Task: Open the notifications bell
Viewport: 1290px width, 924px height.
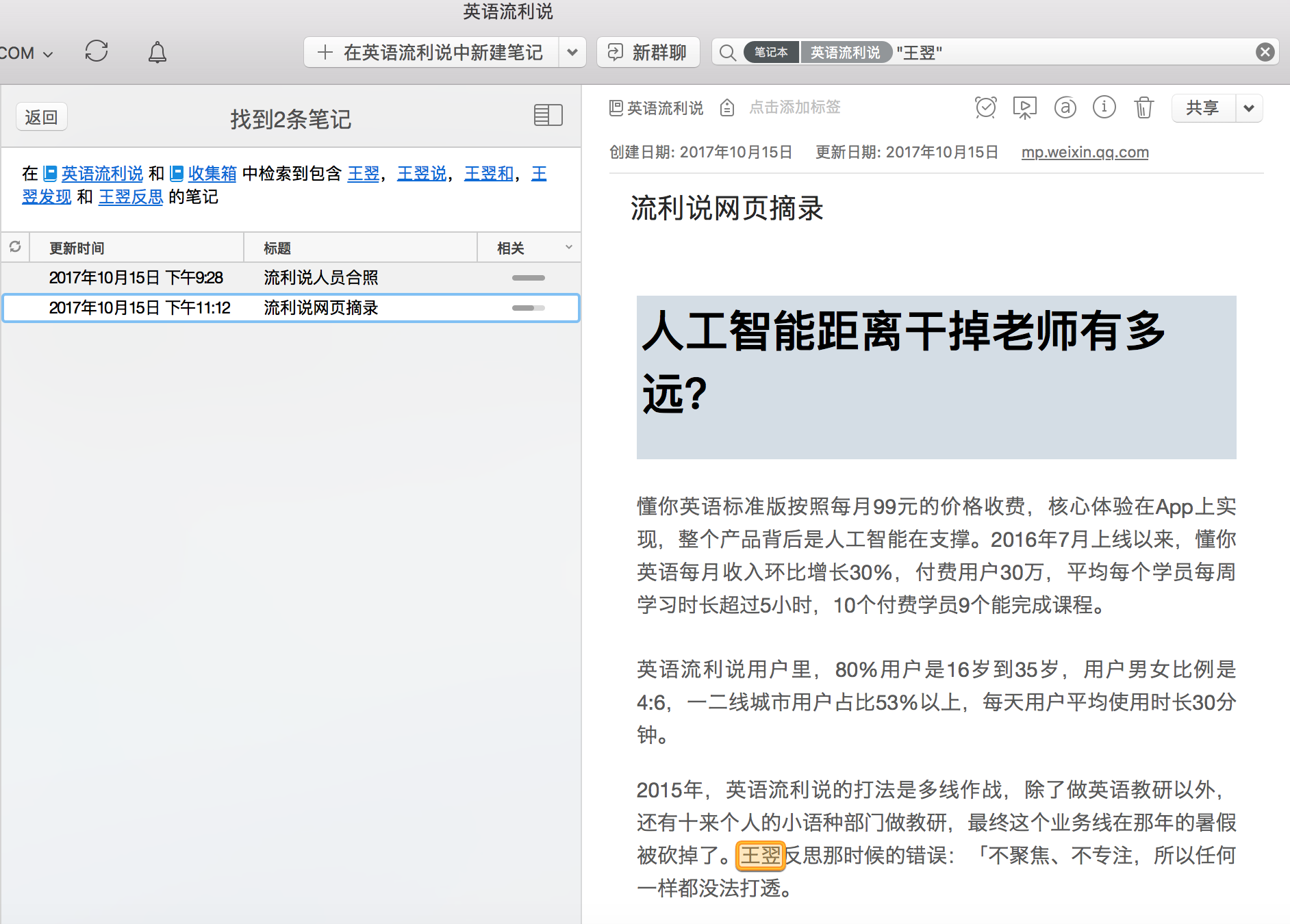Action: [x=157, y=52]
